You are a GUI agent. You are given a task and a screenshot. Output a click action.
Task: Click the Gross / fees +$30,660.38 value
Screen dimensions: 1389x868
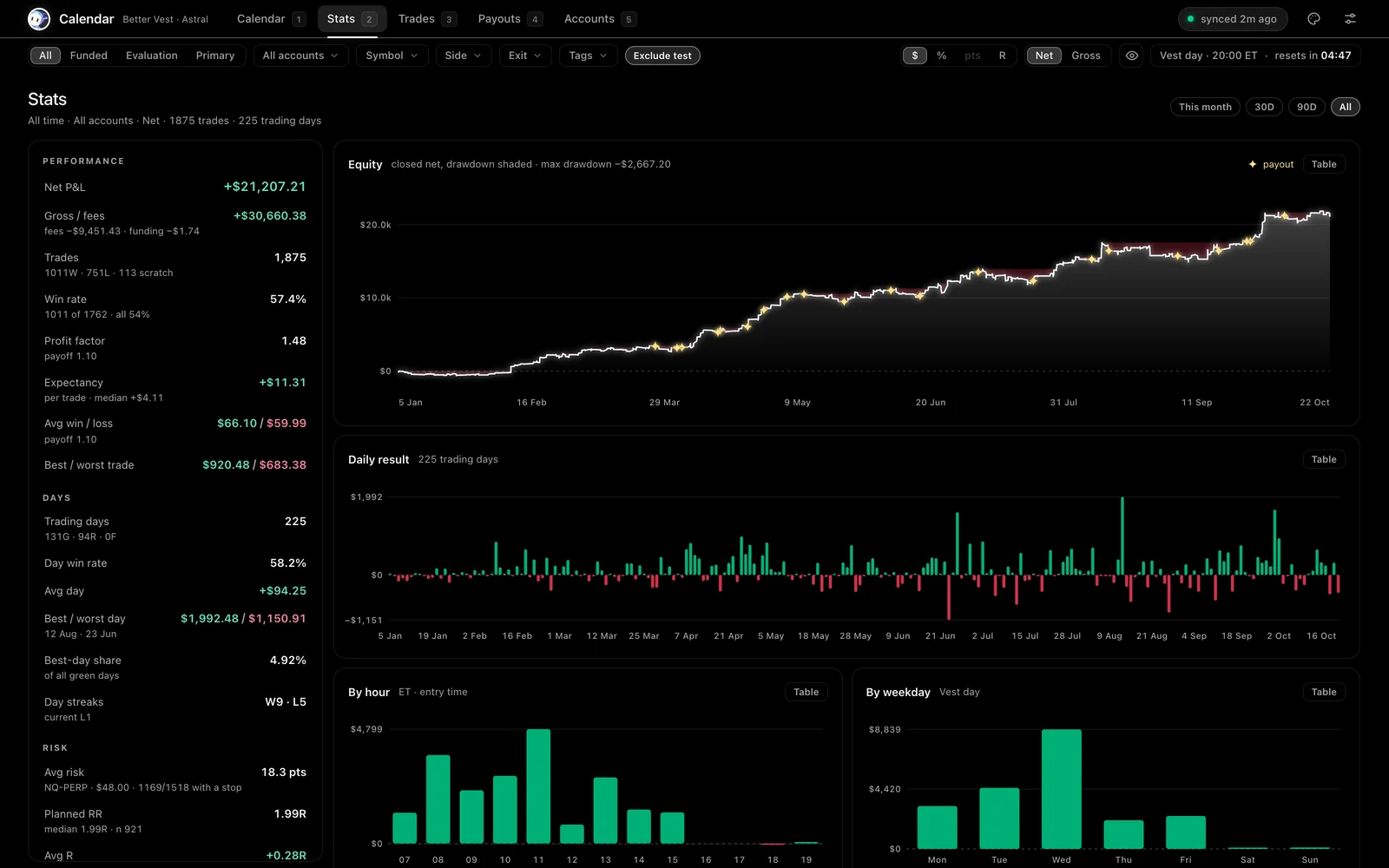(x=270, y=216)
